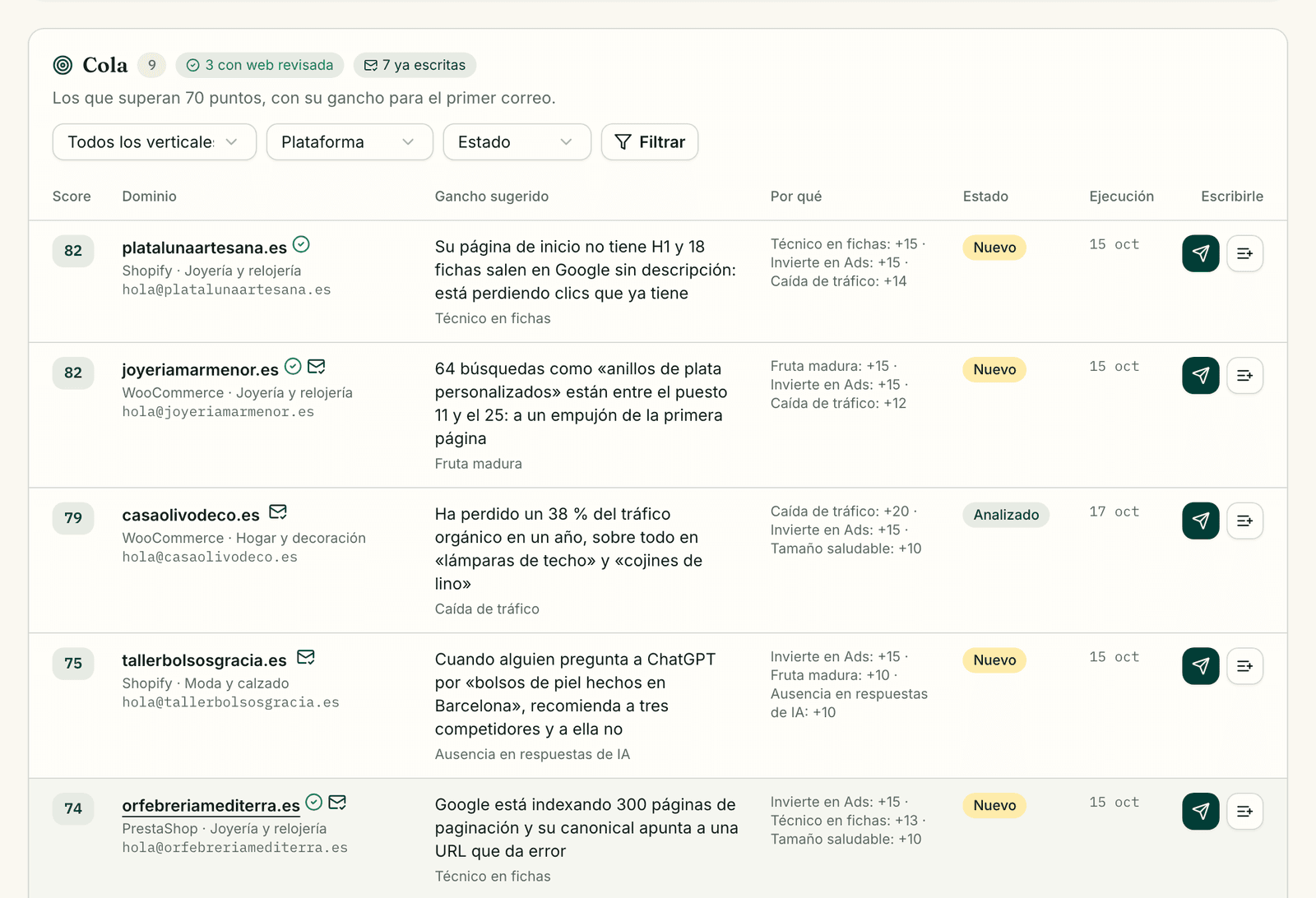Click email hola@tallerbolsosgracia.es
The height and width of the screenshot is (898, 1316).
coord(230,702)
